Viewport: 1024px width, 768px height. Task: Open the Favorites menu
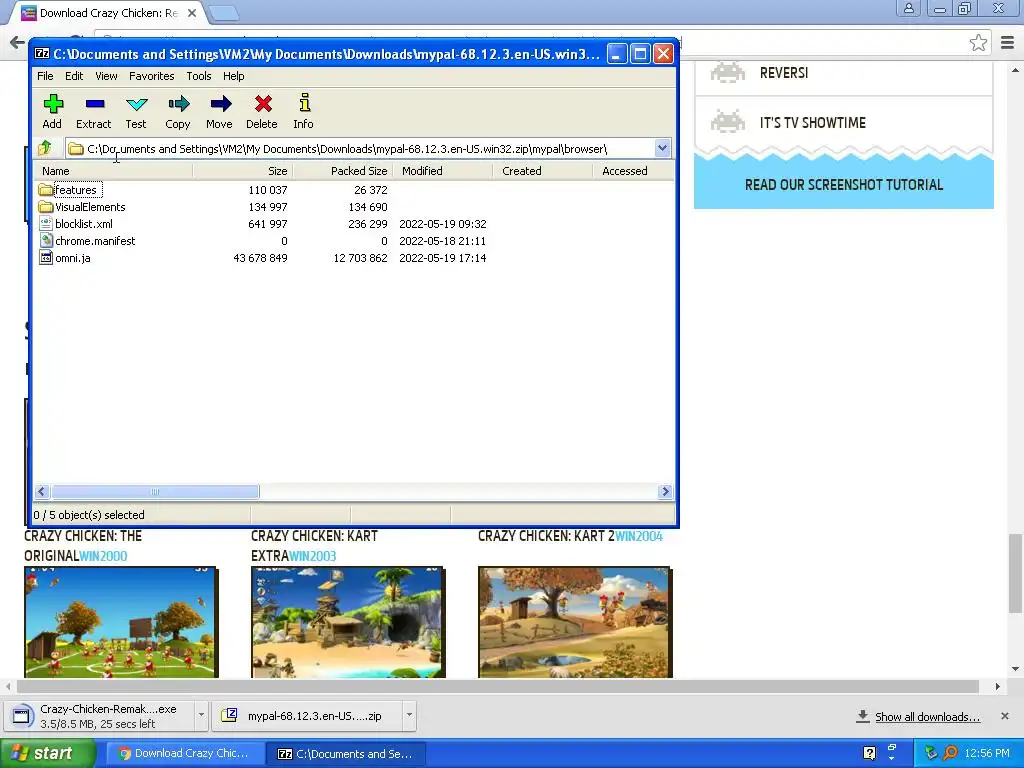[152, 76]
